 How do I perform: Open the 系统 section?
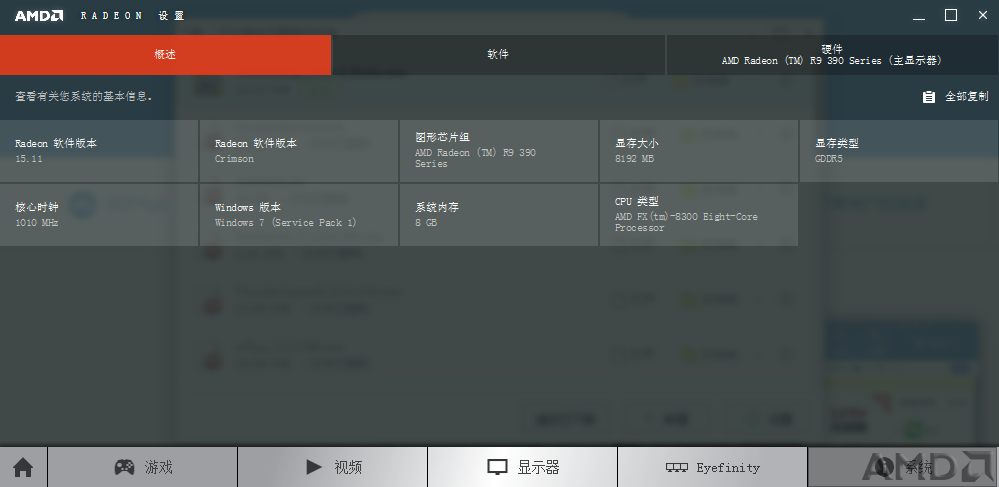pyautogui.click(x=903, y=467)
